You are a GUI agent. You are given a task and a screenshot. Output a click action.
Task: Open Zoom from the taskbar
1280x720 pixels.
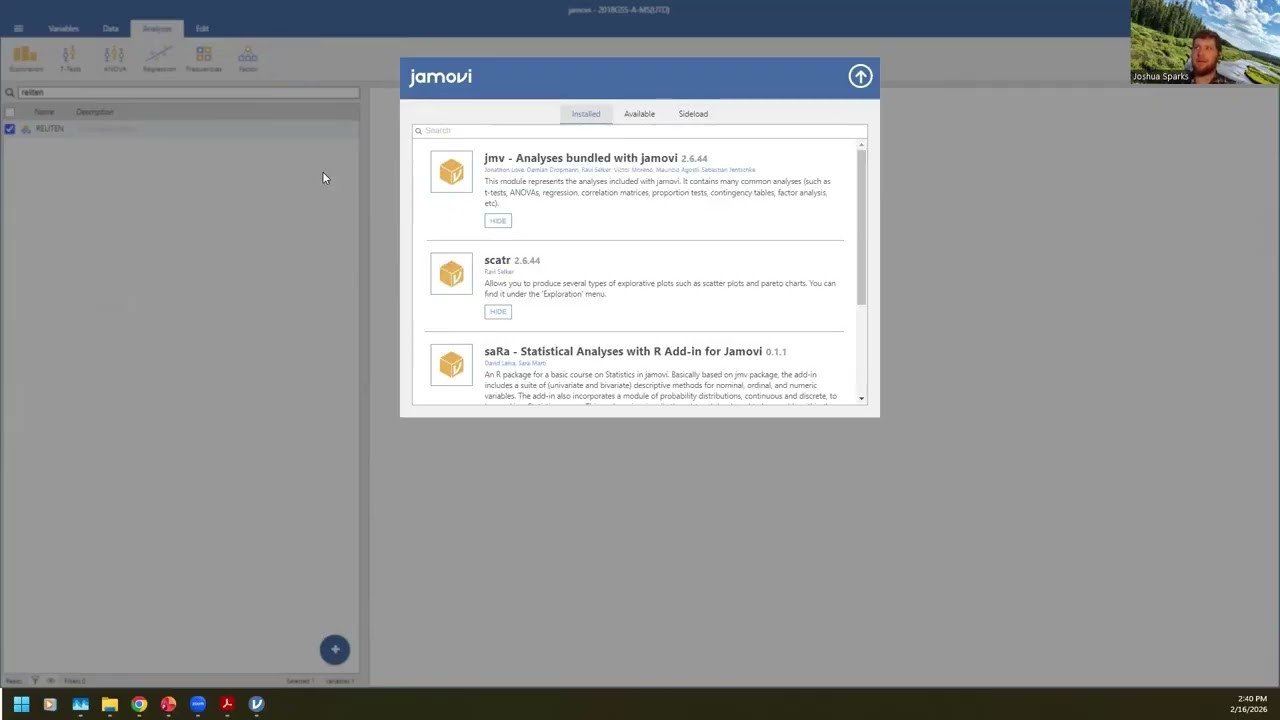198,704
